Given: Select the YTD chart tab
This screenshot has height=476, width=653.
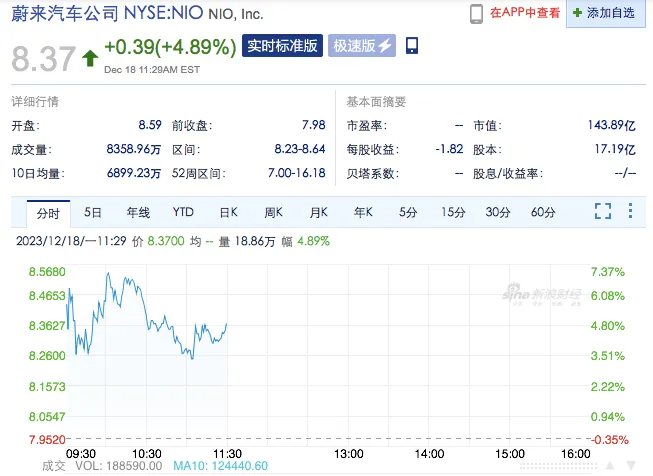Looking at the screenshot, I should tap(183, 212).
